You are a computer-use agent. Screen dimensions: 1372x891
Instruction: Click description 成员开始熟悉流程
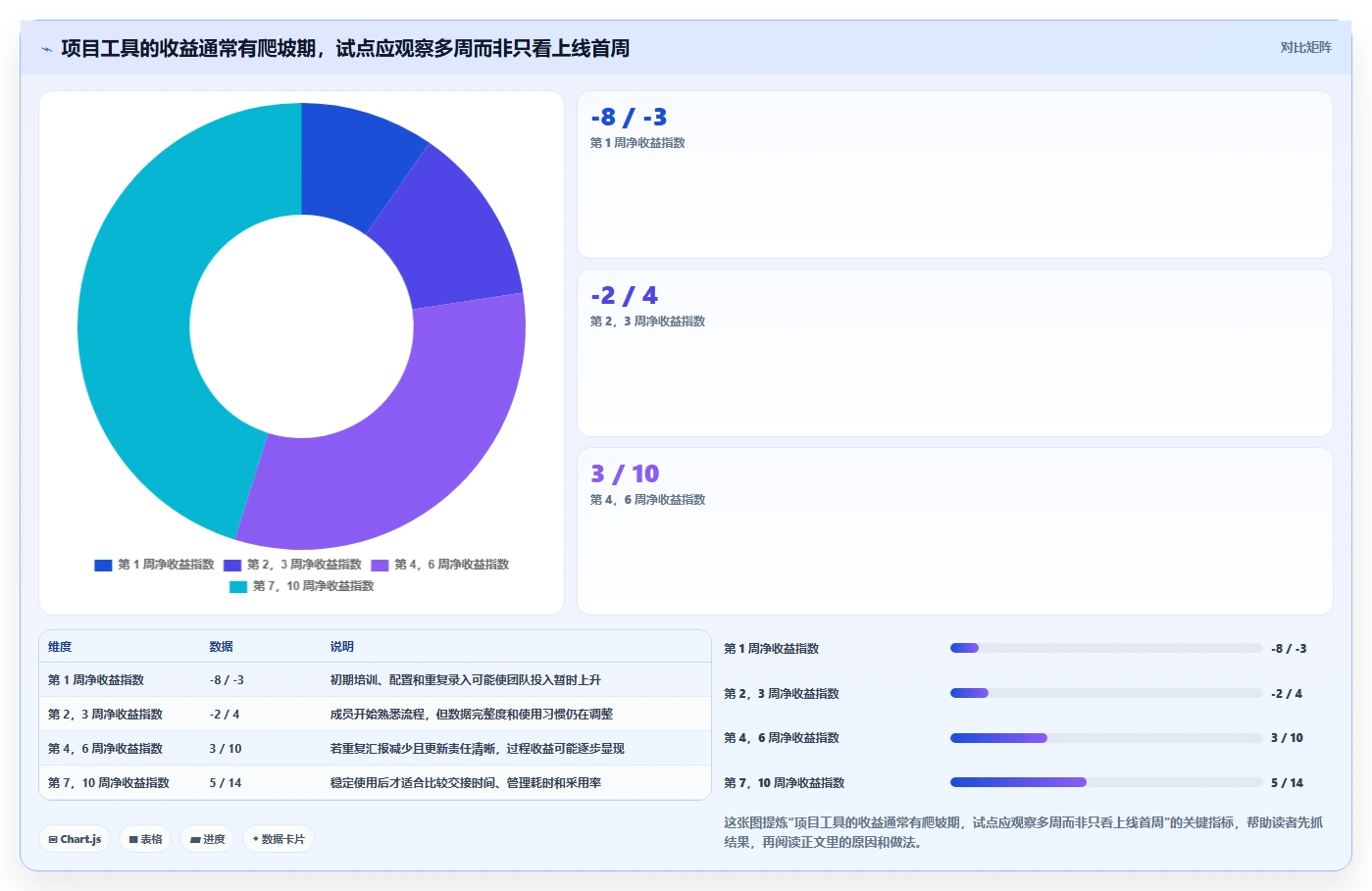click(x=471, y=715)
